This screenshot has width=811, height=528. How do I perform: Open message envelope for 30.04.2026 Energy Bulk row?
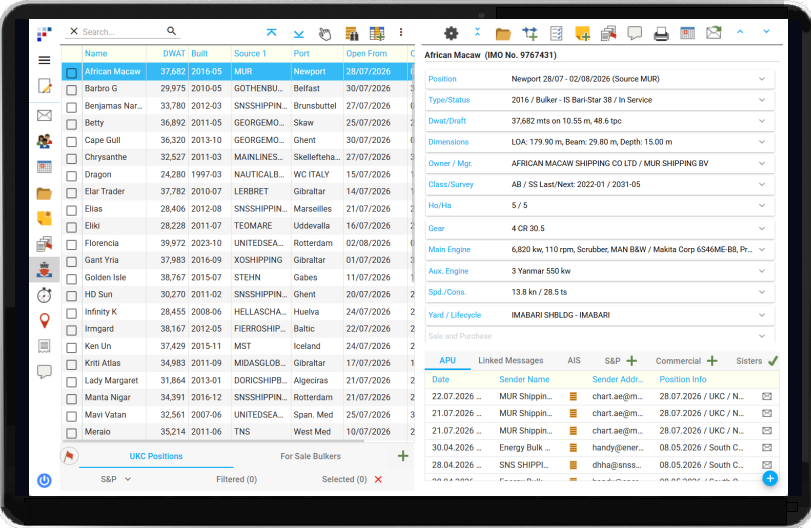pyautogui.click(x=767, y=447)
